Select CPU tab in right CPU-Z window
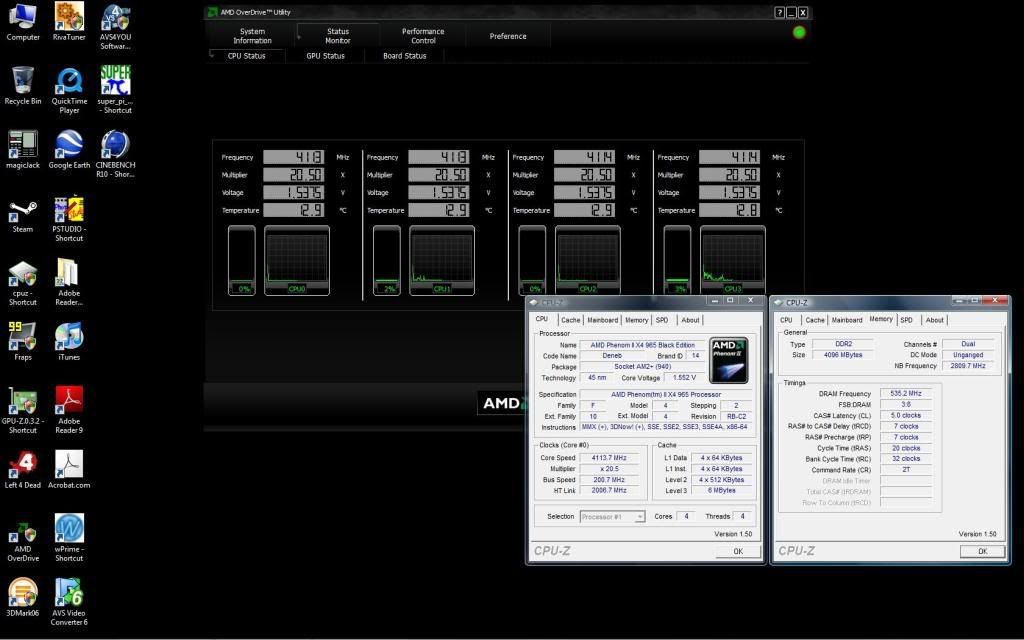The image size is (1024, 640). pos(786,320)
